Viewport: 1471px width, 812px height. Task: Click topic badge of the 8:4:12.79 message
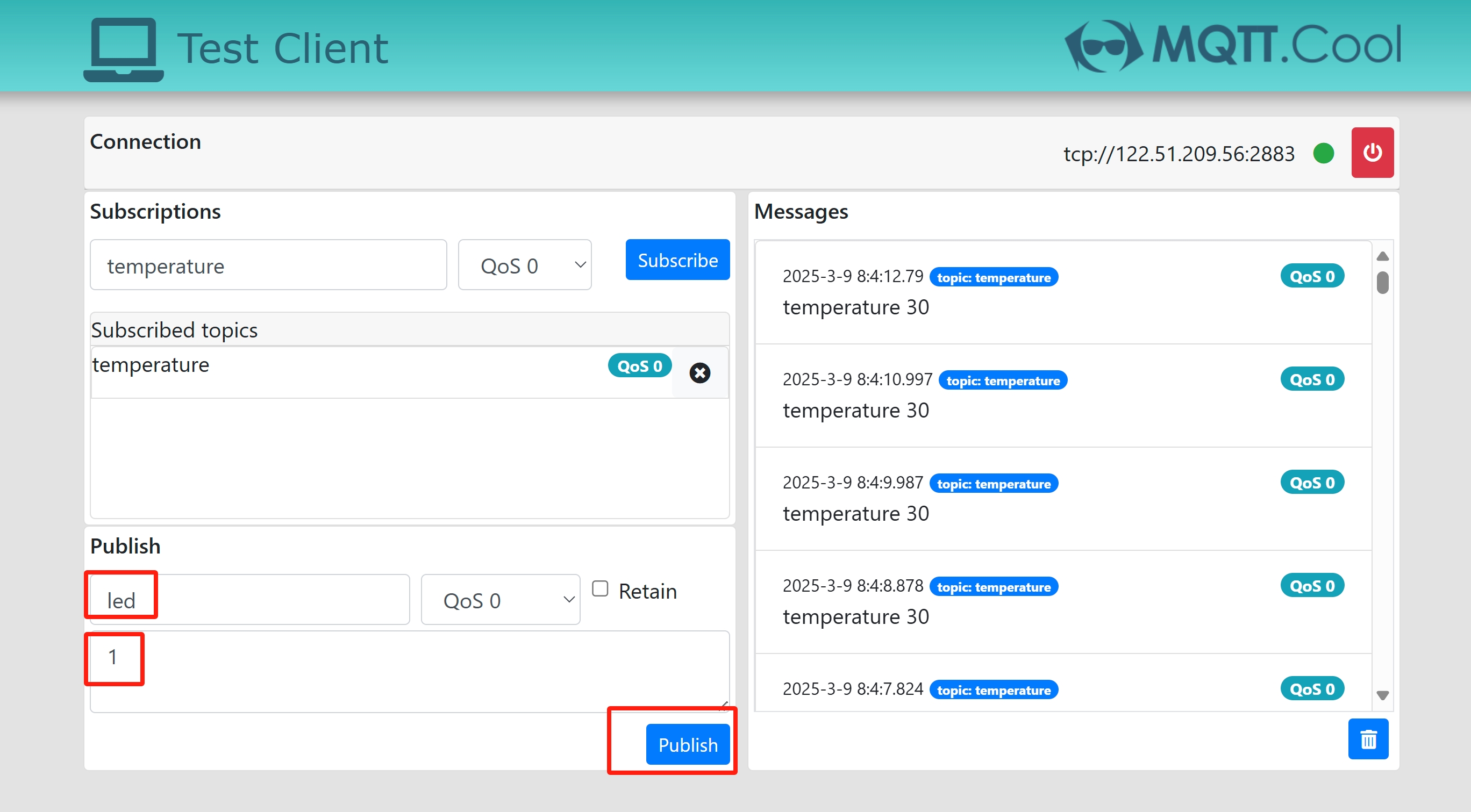pyautogui.click(x=994, y=277)
